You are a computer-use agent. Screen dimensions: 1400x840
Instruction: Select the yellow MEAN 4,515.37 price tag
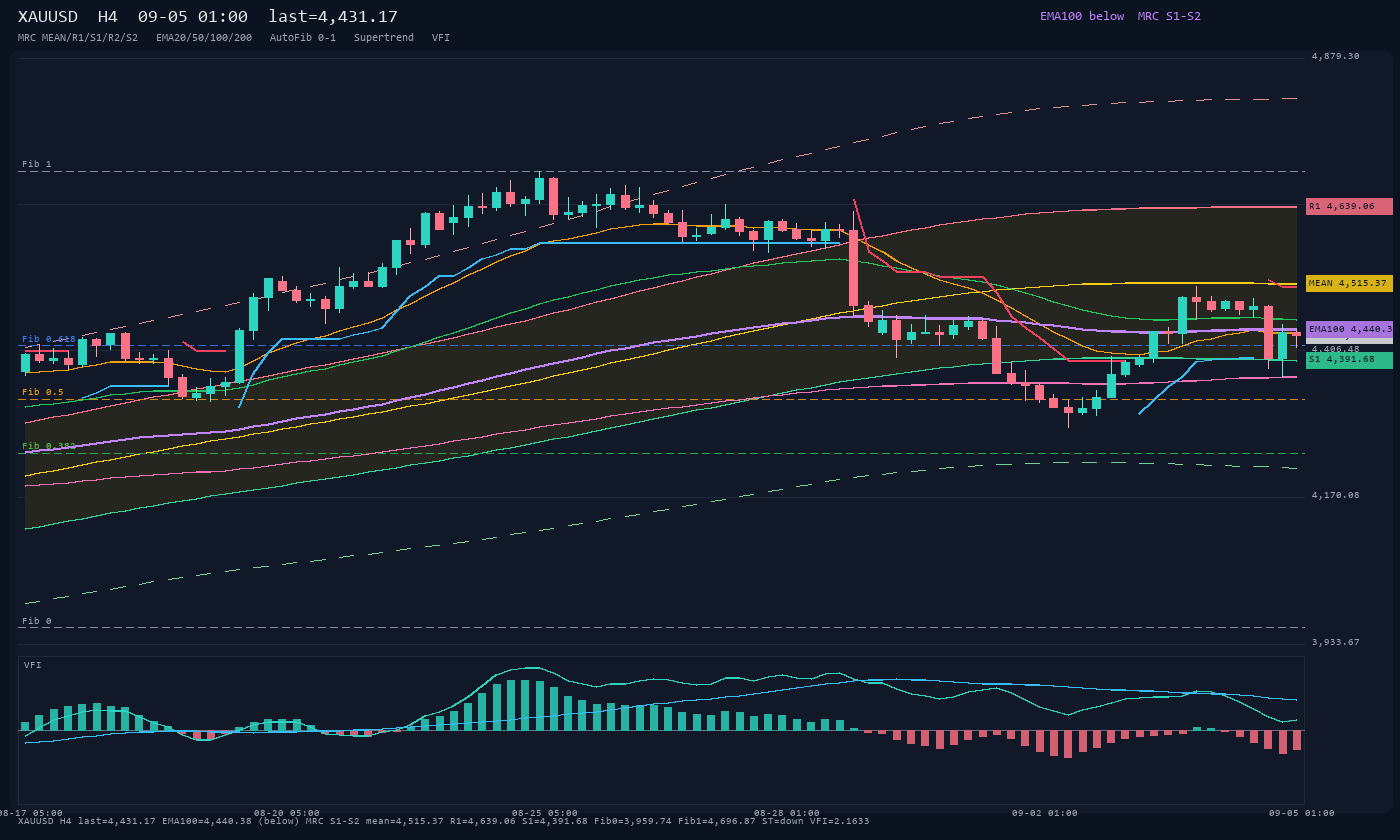[1349, 284]
